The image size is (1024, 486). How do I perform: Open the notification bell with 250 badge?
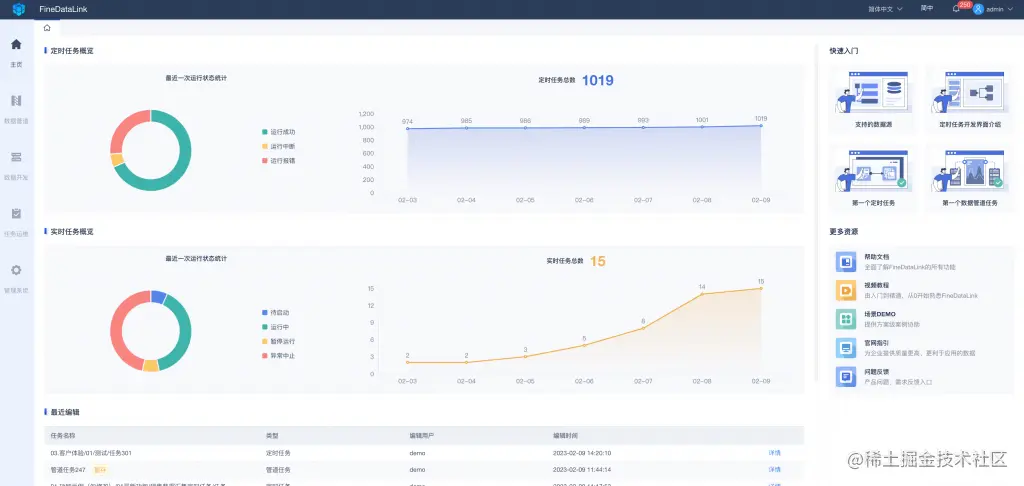956,9
